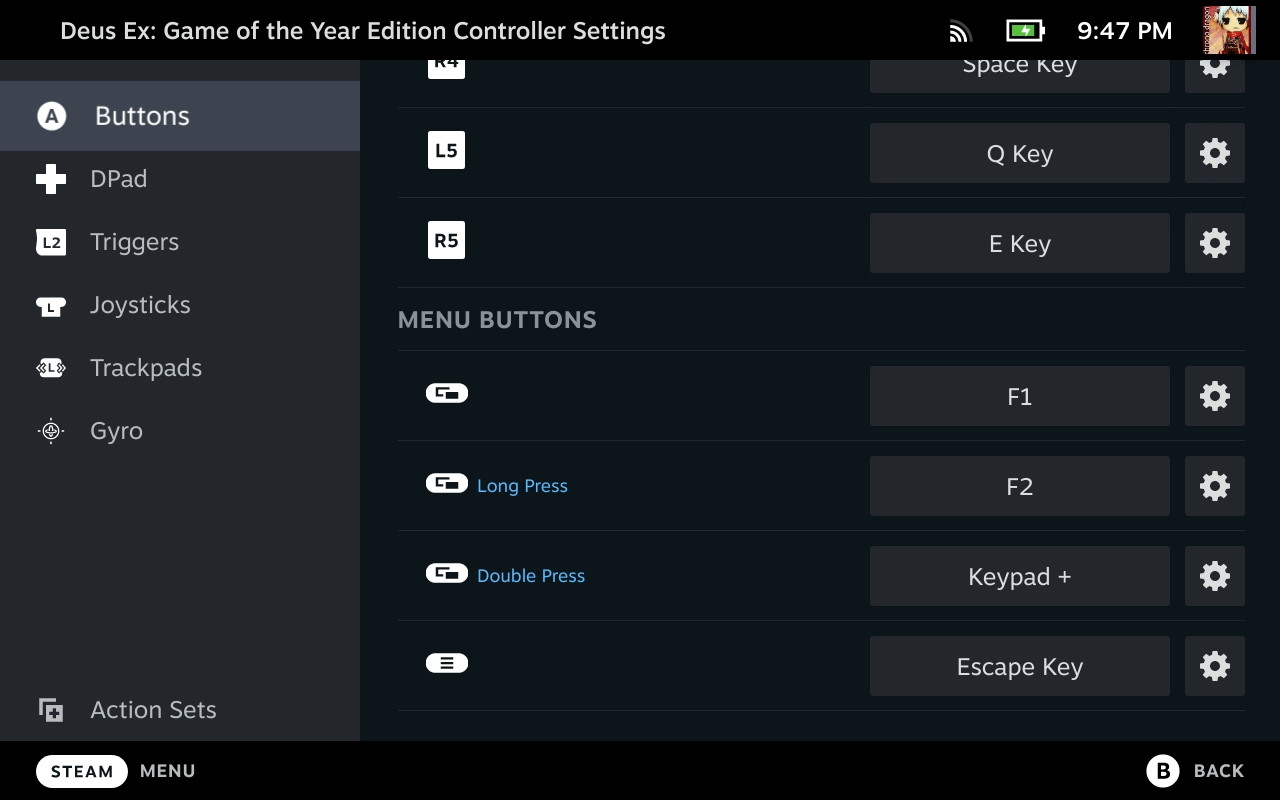Viewport: 1280px width, 800px height.
Task: Open gear settings for Escape Key binding
Action: [x=1214, y=666]
